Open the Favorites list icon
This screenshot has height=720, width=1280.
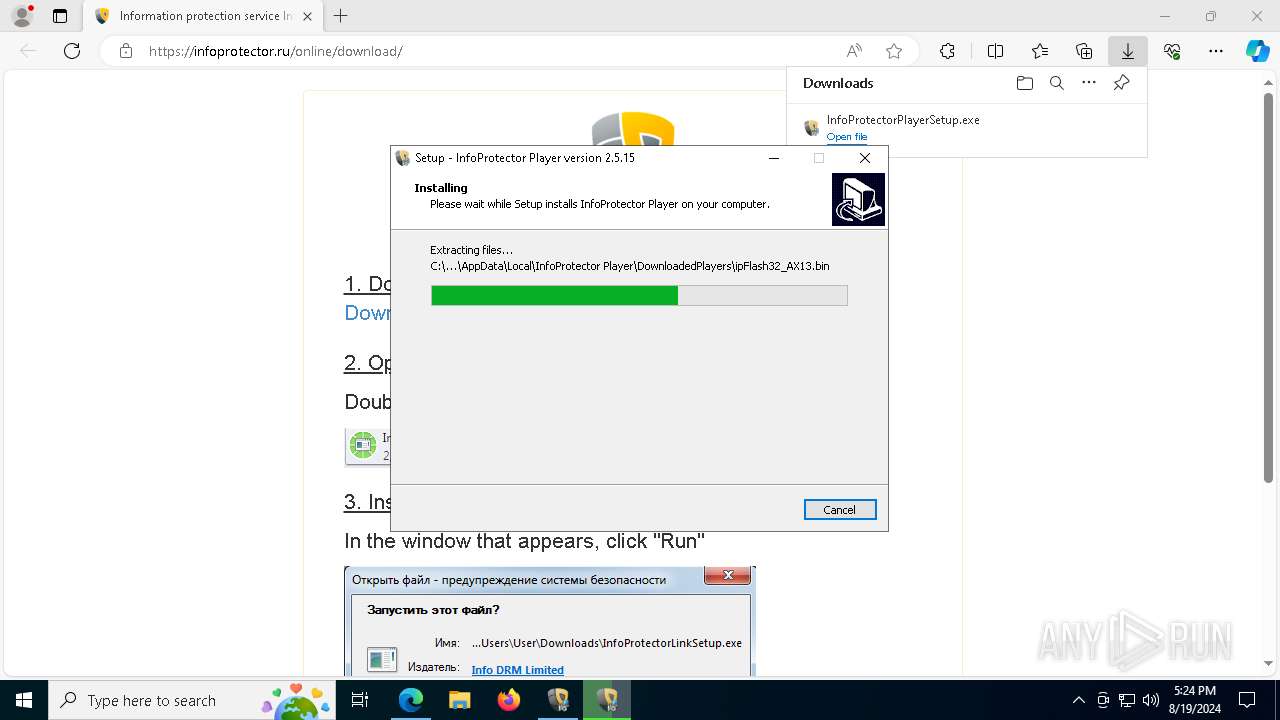click(1040, 51)
